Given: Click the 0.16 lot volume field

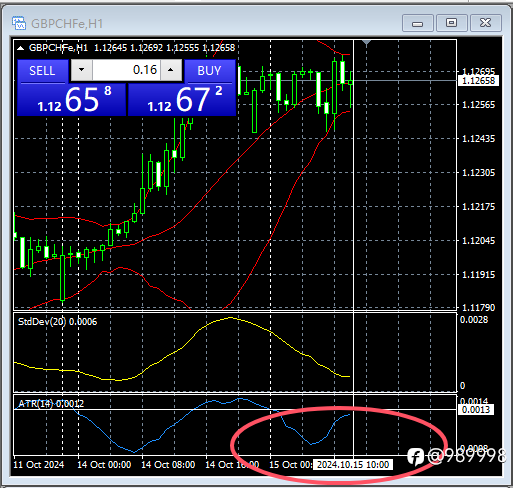Looking at the screenshot, I should point(126,70).
